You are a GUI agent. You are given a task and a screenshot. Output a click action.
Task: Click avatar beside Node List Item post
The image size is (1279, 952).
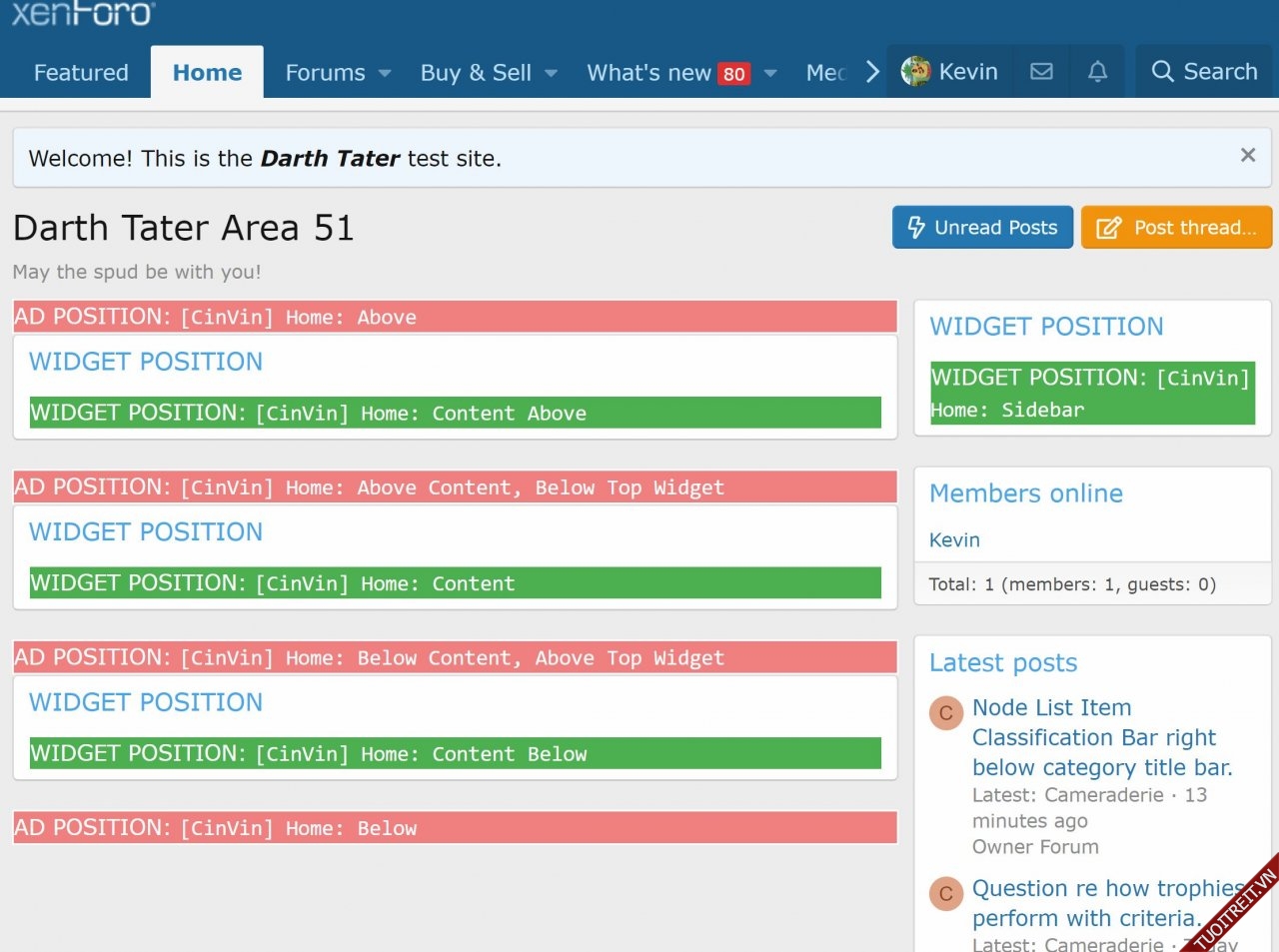coord(945,713)
